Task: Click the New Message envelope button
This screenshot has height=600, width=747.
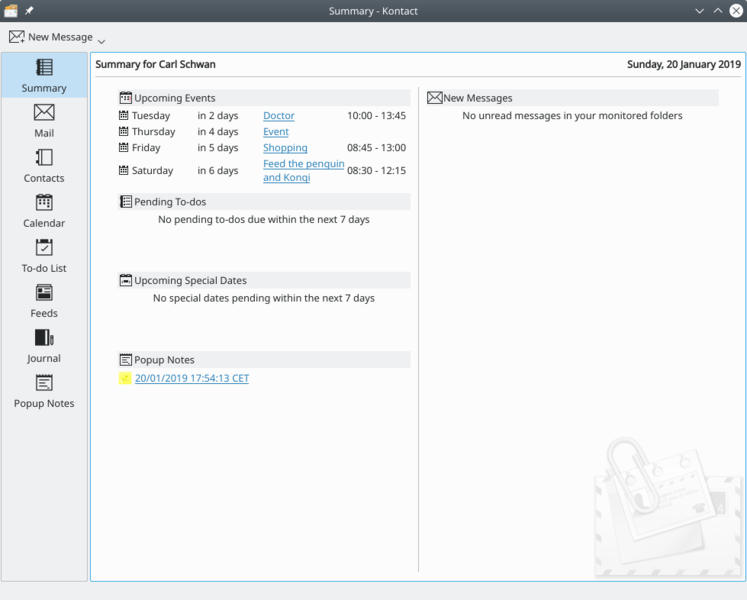Action: 50,37
